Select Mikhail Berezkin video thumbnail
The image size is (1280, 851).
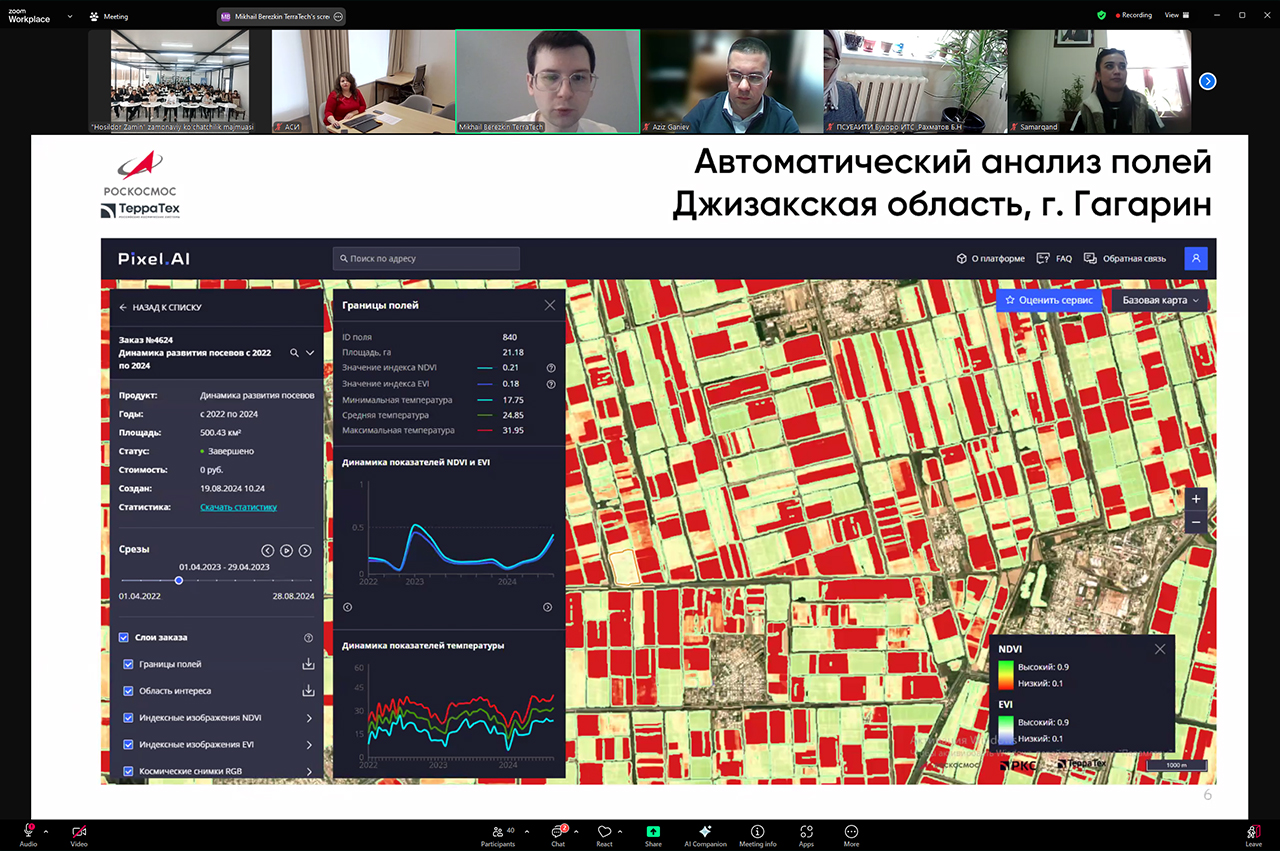(548, 81)
